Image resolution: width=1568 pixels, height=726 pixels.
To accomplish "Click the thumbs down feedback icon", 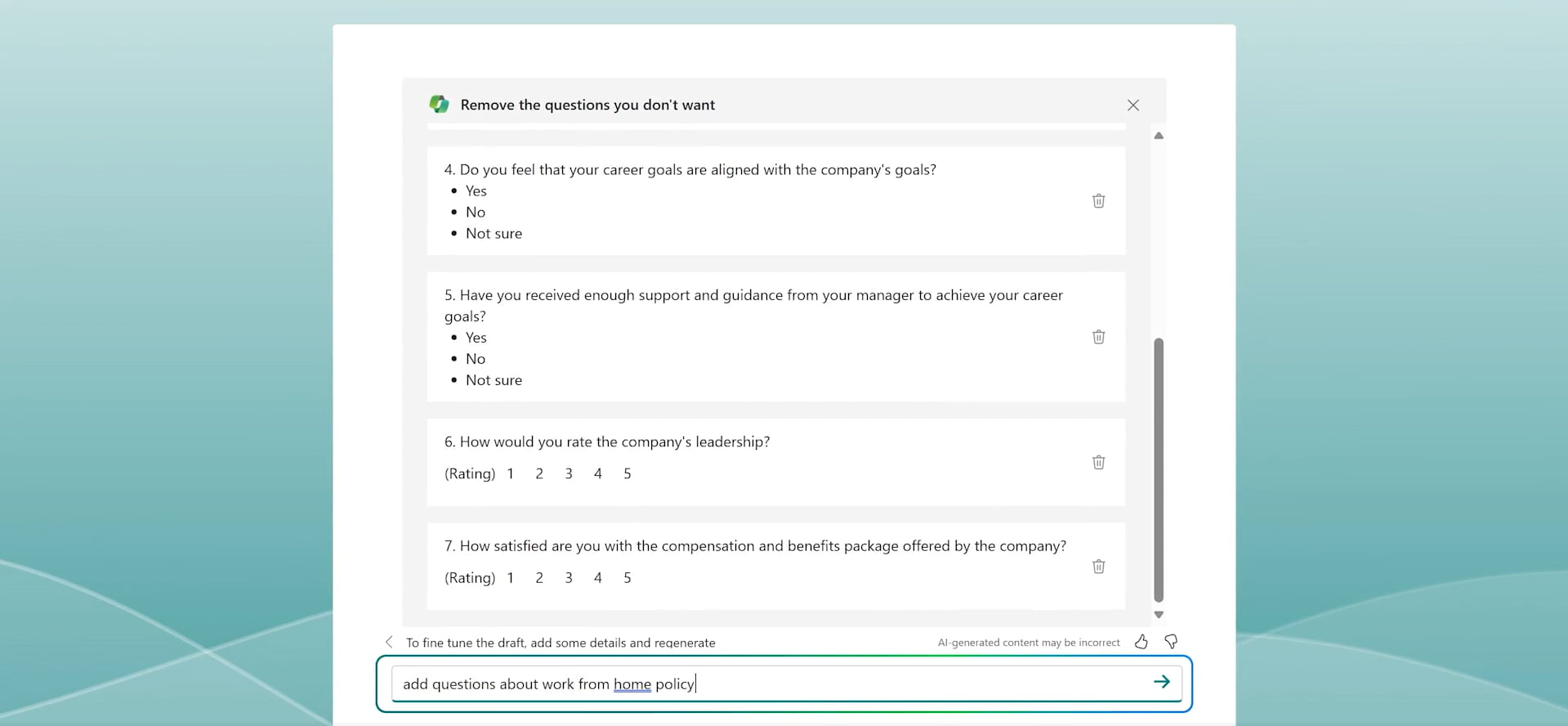I will 1171,642.
